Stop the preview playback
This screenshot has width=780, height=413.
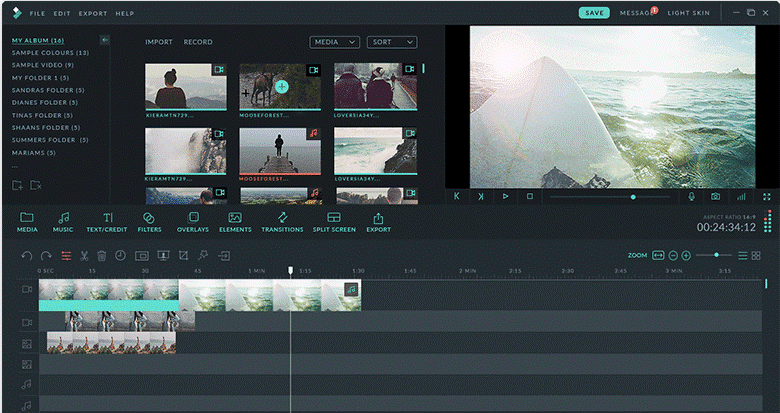pyautogui.click(x=530, y=196)
